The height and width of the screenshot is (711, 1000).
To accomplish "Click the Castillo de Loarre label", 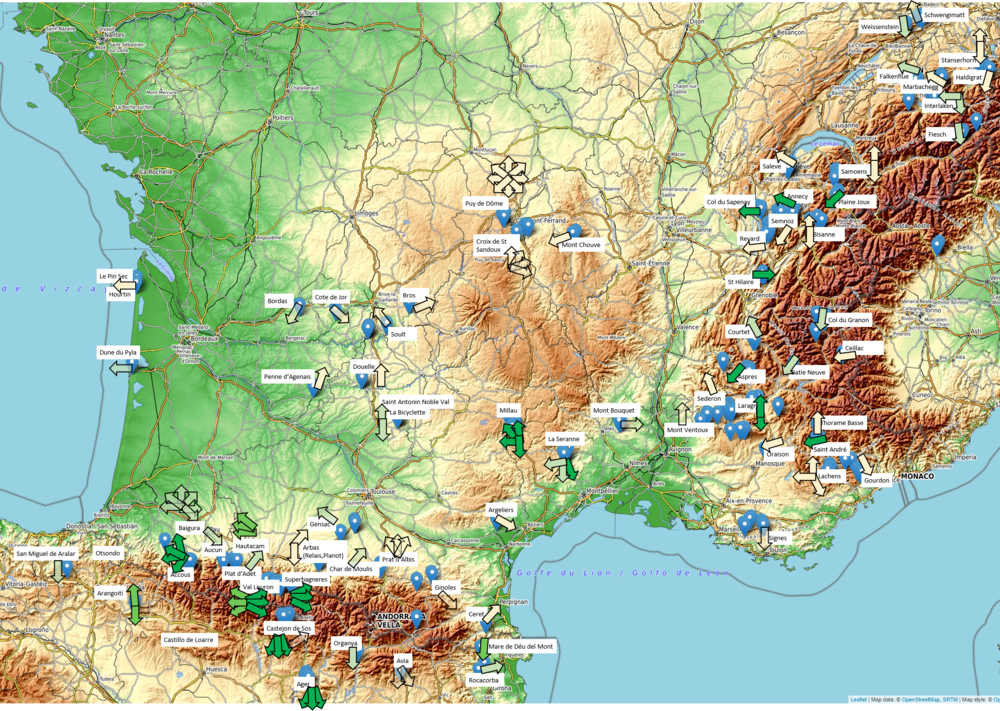I will click(x=188, y=638).
